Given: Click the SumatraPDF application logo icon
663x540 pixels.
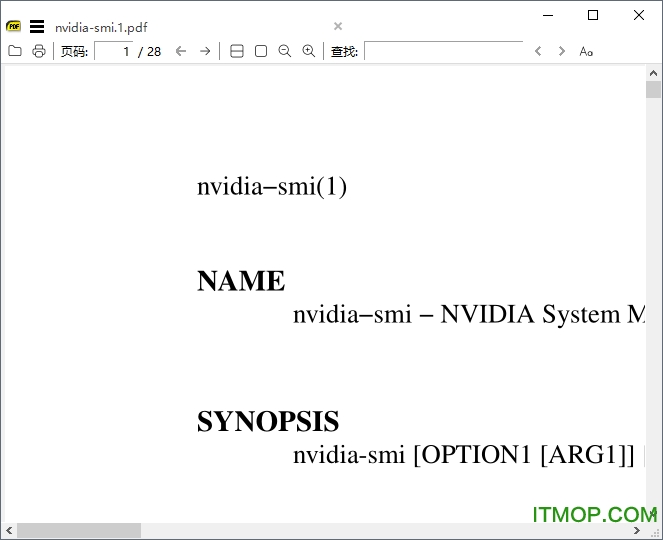Looking at the screenshot, I should (14, 26).
